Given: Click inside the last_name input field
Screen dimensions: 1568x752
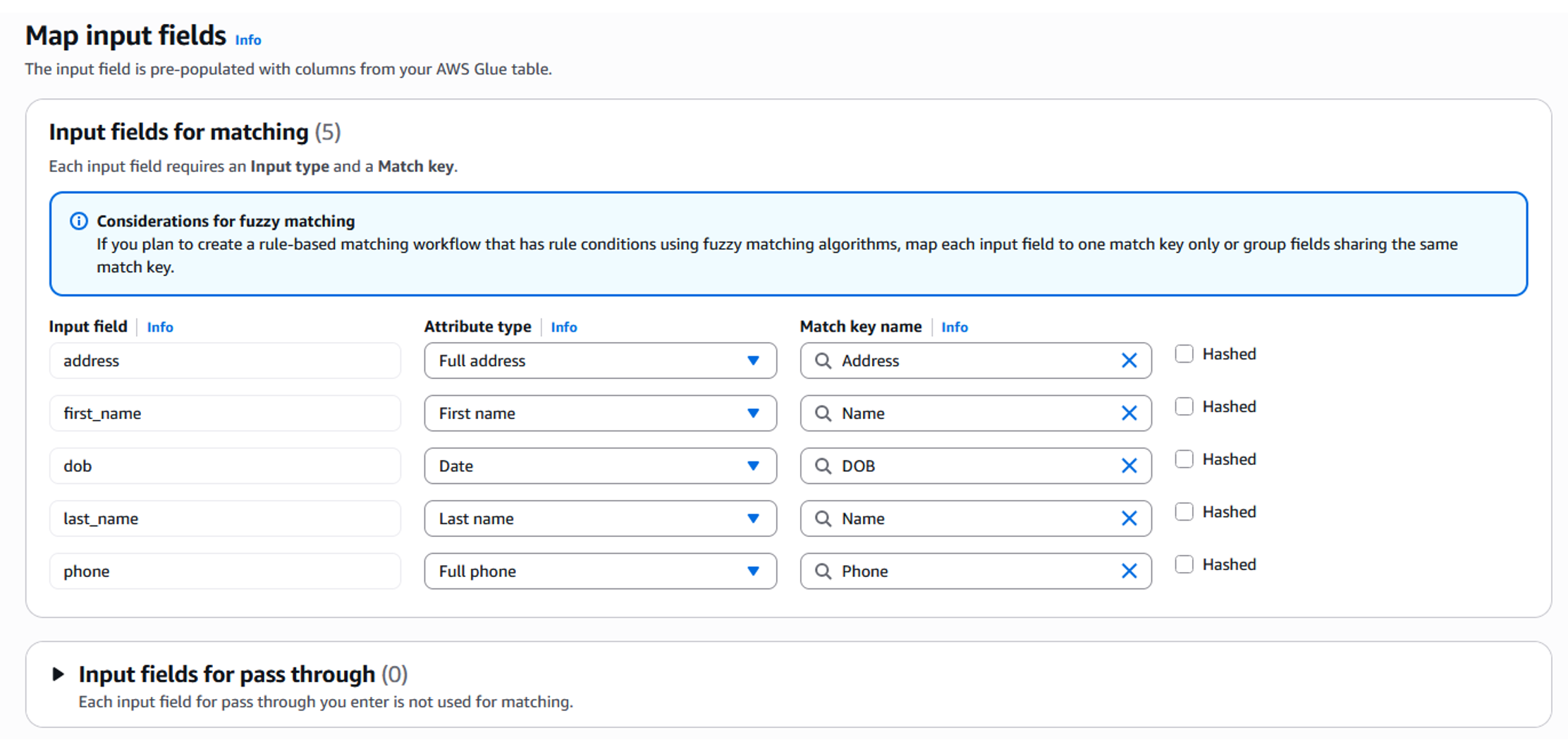Looking at the screenshot, I should 224,518.
